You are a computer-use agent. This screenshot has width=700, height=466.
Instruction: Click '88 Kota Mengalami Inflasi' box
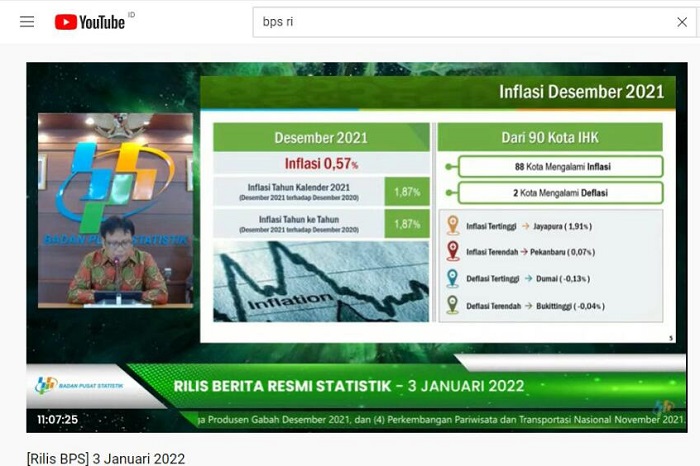[561, 166]
